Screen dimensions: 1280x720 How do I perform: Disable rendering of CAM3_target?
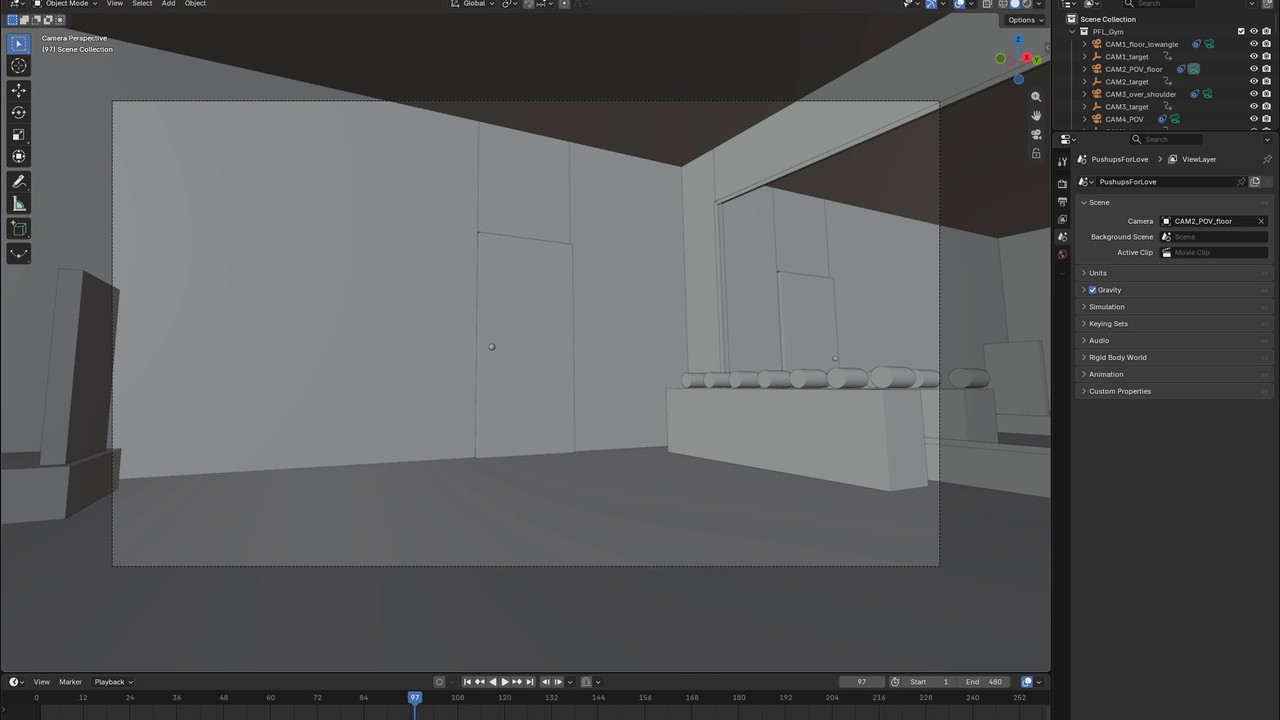[x=1266, y=107]
